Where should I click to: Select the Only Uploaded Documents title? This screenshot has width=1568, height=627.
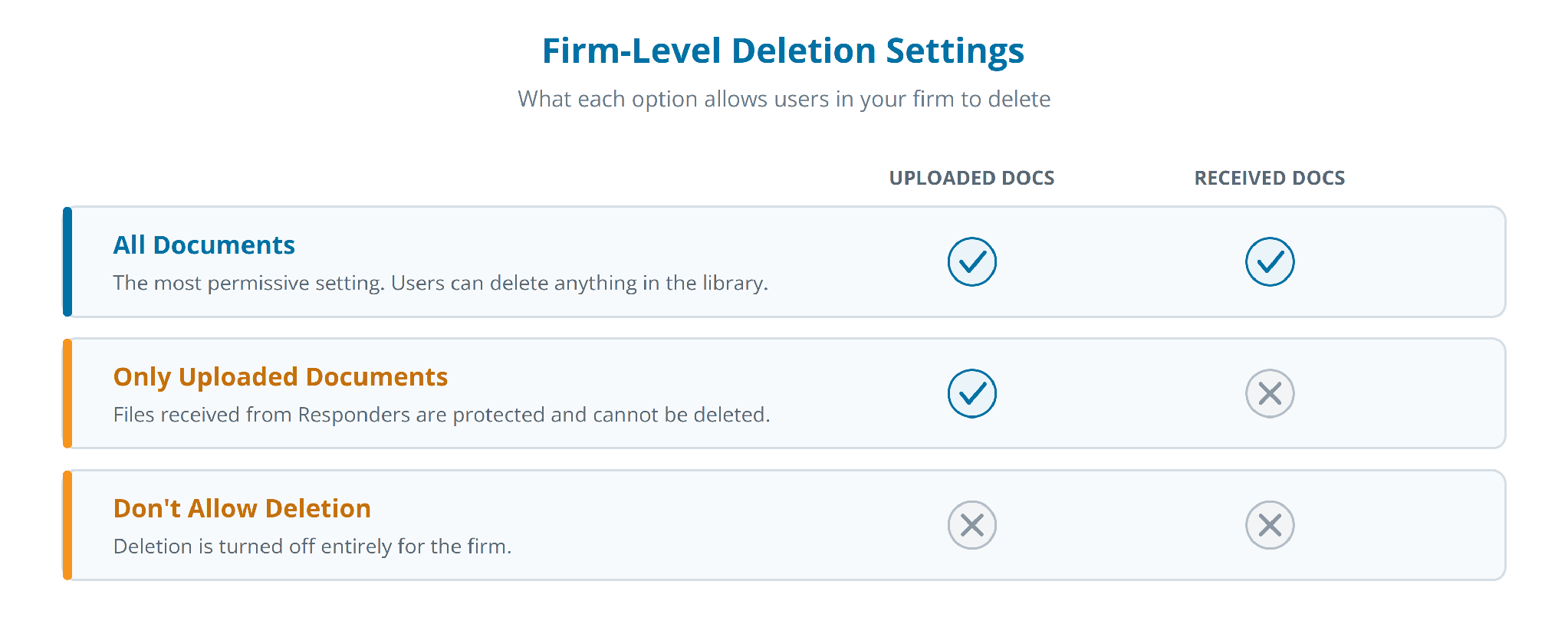coord(281,377)
